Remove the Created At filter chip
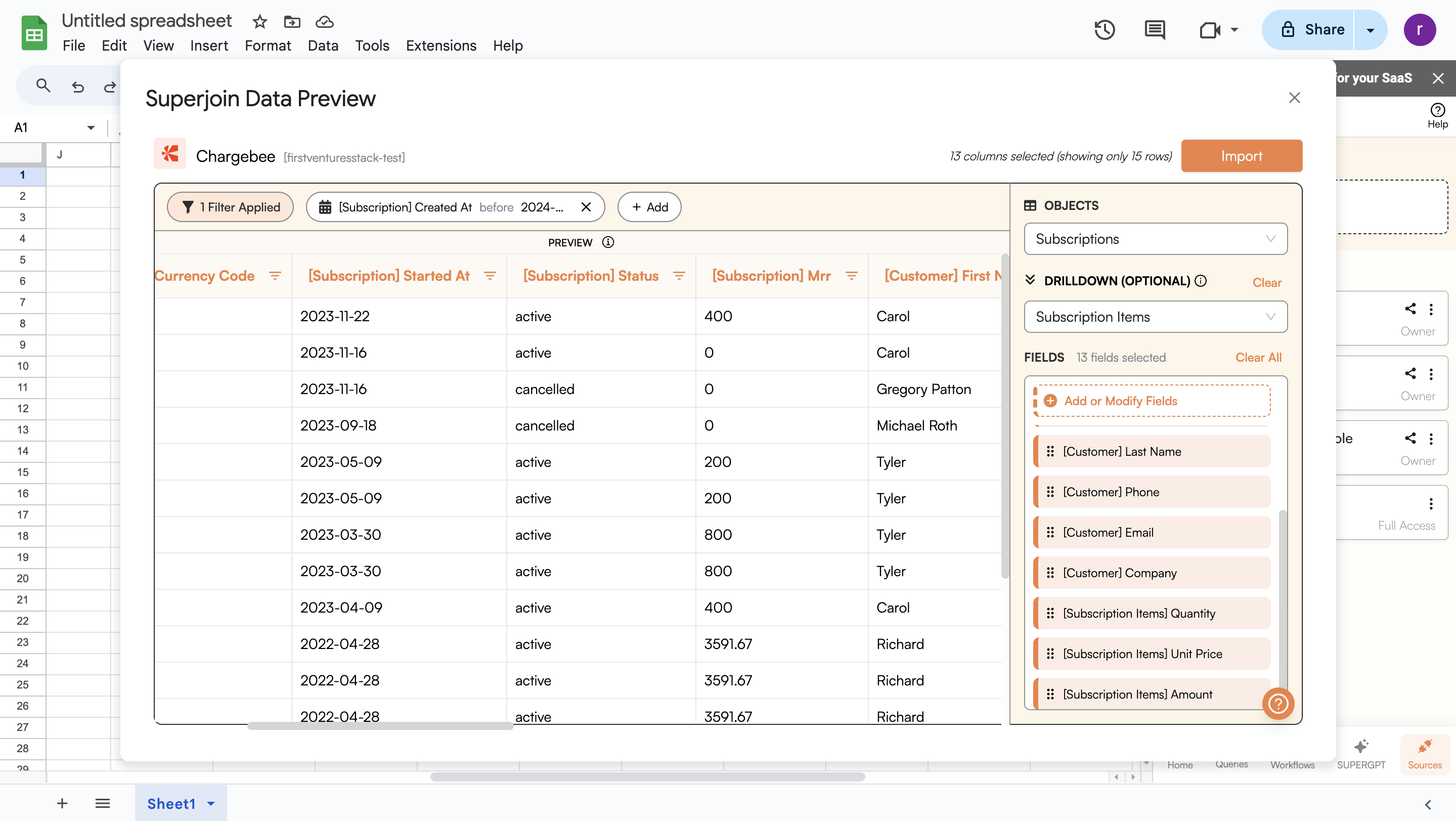 coord(586,207)
